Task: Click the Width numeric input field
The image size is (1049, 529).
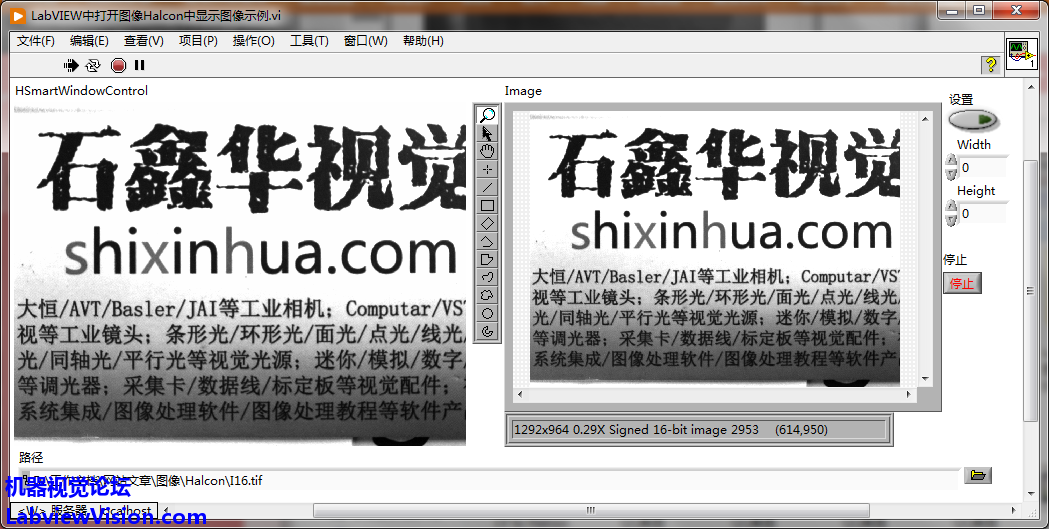Action: coord(982,168)
